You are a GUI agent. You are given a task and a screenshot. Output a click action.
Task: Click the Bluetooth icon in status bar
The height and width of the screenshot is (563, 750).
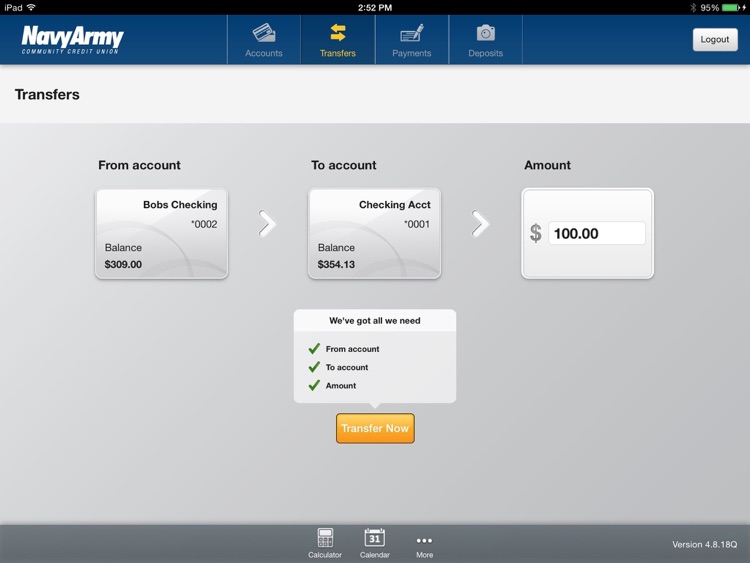[693, 8]
